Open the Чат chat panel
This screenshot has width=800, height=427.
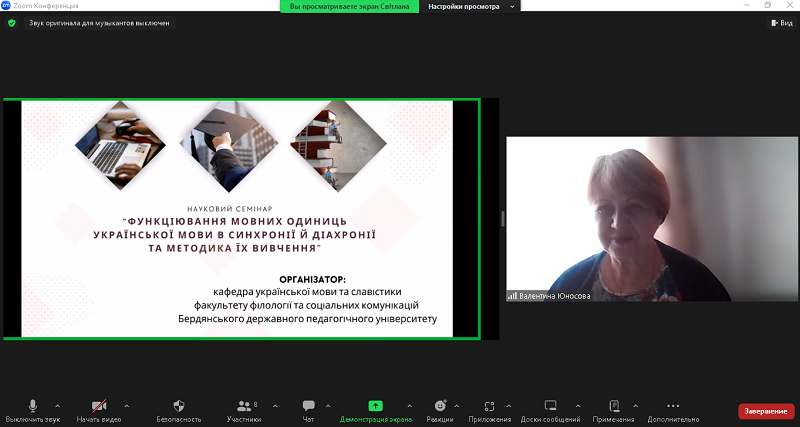308,406
